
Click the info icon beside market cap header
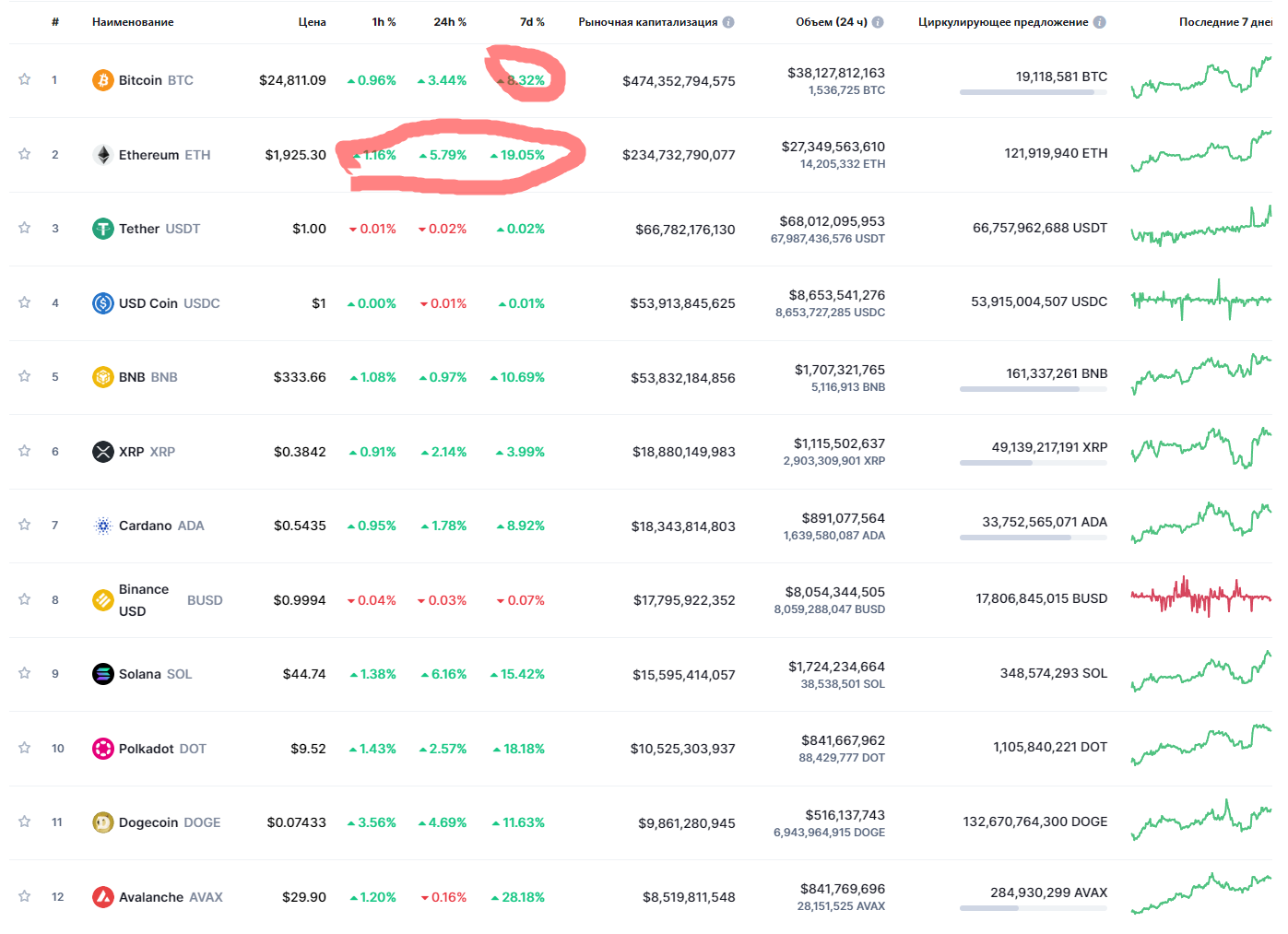tap(728, 22)
